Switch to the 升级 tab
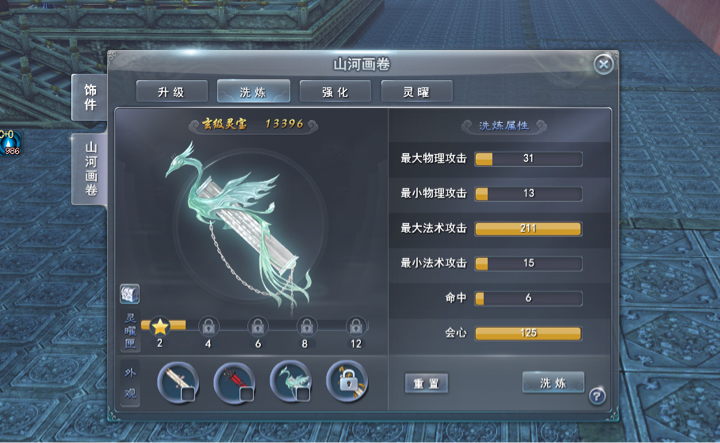 (x=172, y=92)
